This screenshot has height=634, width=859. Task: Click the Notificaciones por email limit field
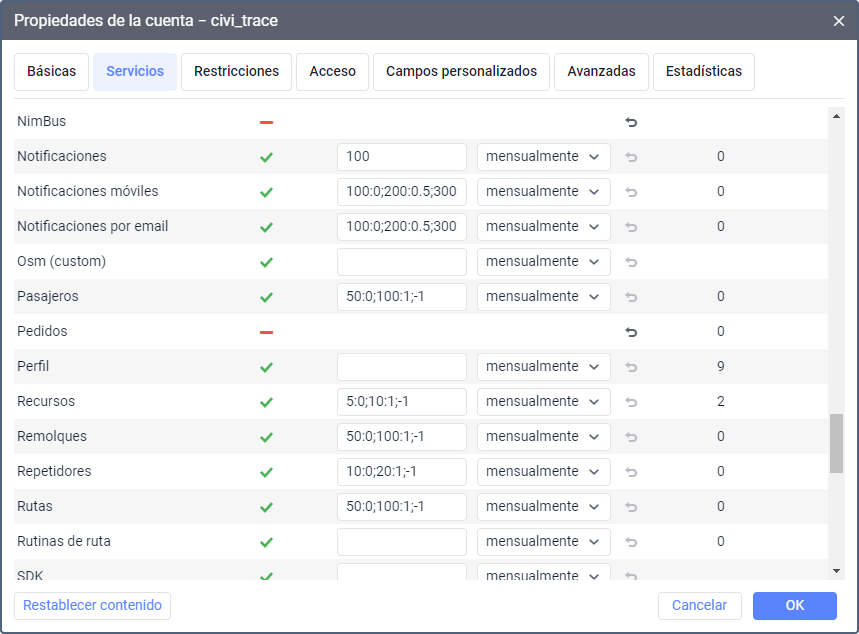pyautogui.click(x=401, y=227)
